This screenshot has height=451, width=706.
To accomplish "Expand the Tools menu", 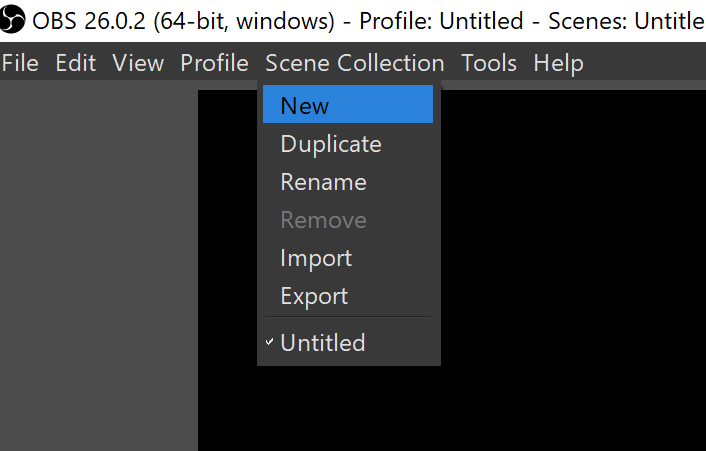I will [489, 63].
